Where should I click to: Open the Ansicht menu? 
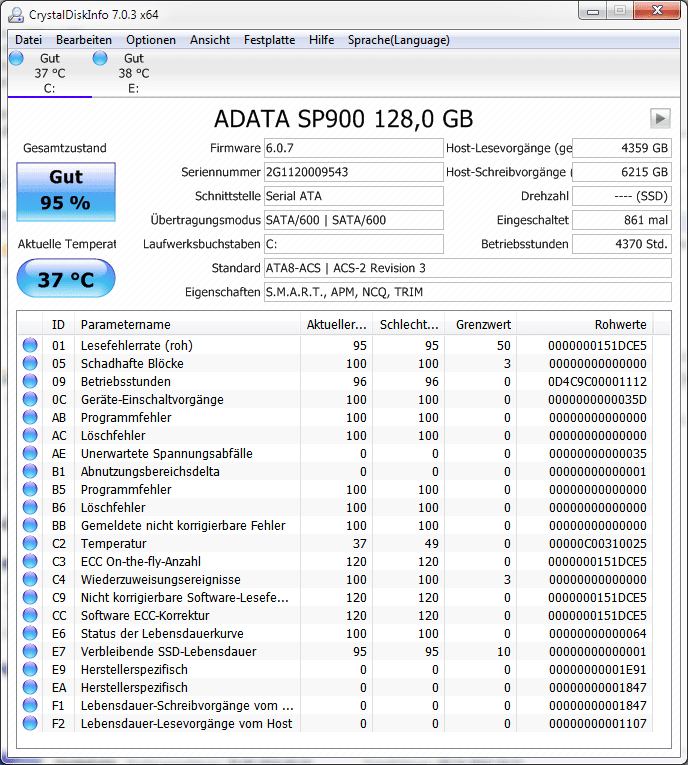[x=210, y=40]
